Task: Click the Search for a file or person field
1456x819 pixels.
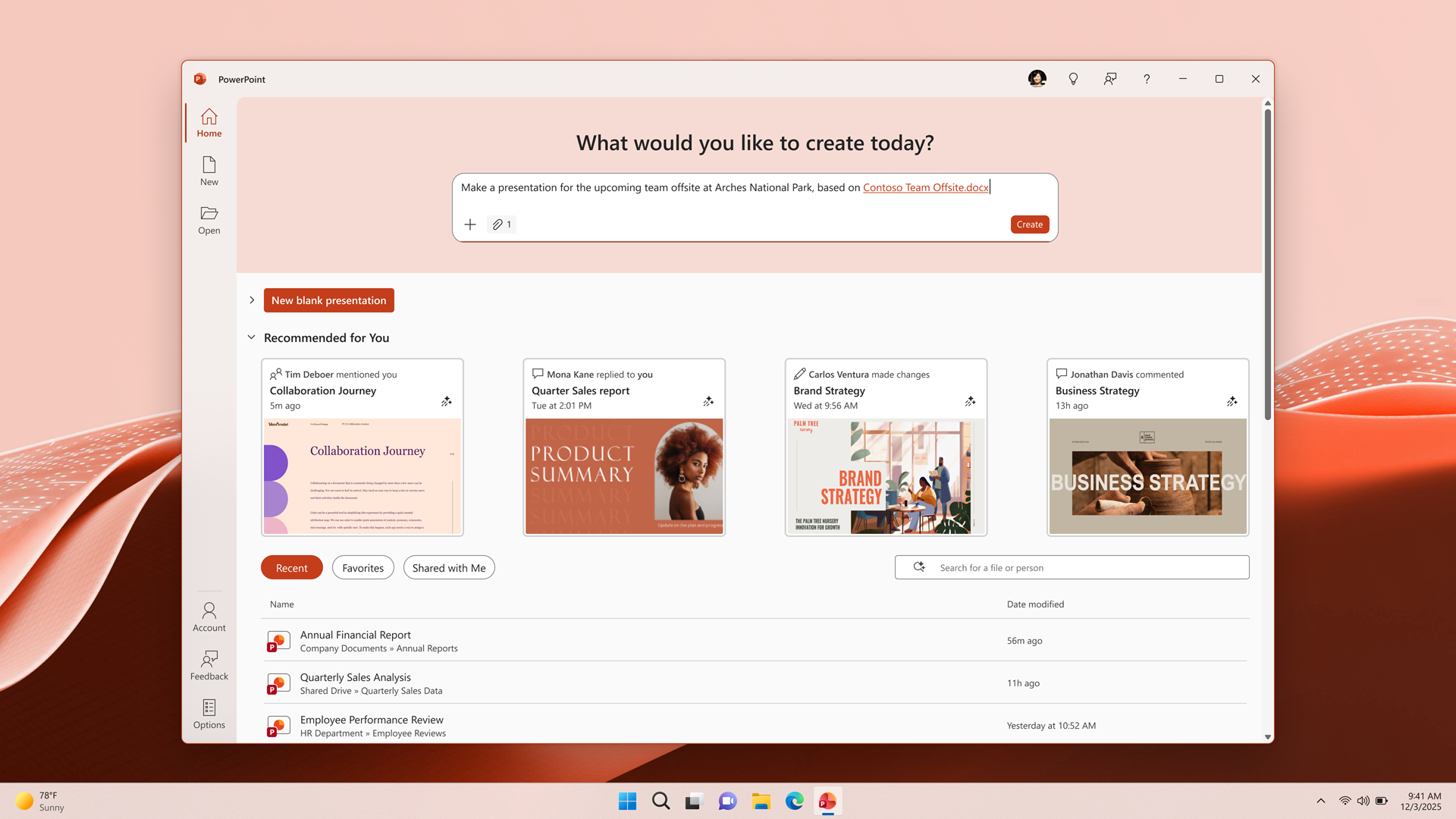Action: [1072, 567]
